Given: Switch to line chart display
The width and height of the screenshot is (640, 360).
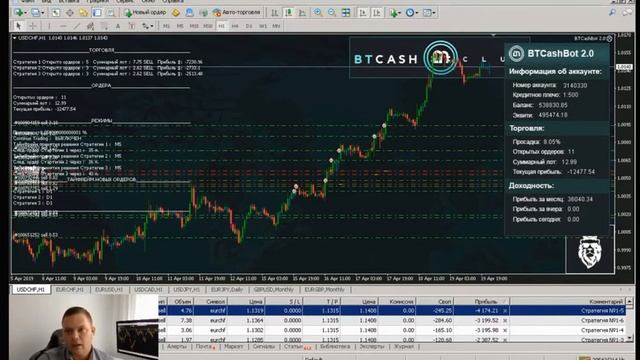Looking at the screenshot, I should [x=302, y=13].
